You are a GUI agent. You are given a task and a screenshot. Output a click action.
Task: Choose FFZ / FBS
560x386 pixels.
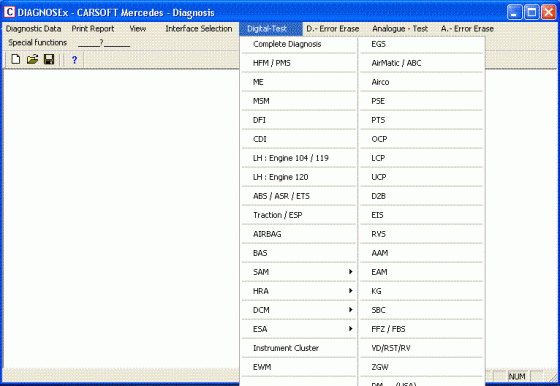tap(421, 329)
